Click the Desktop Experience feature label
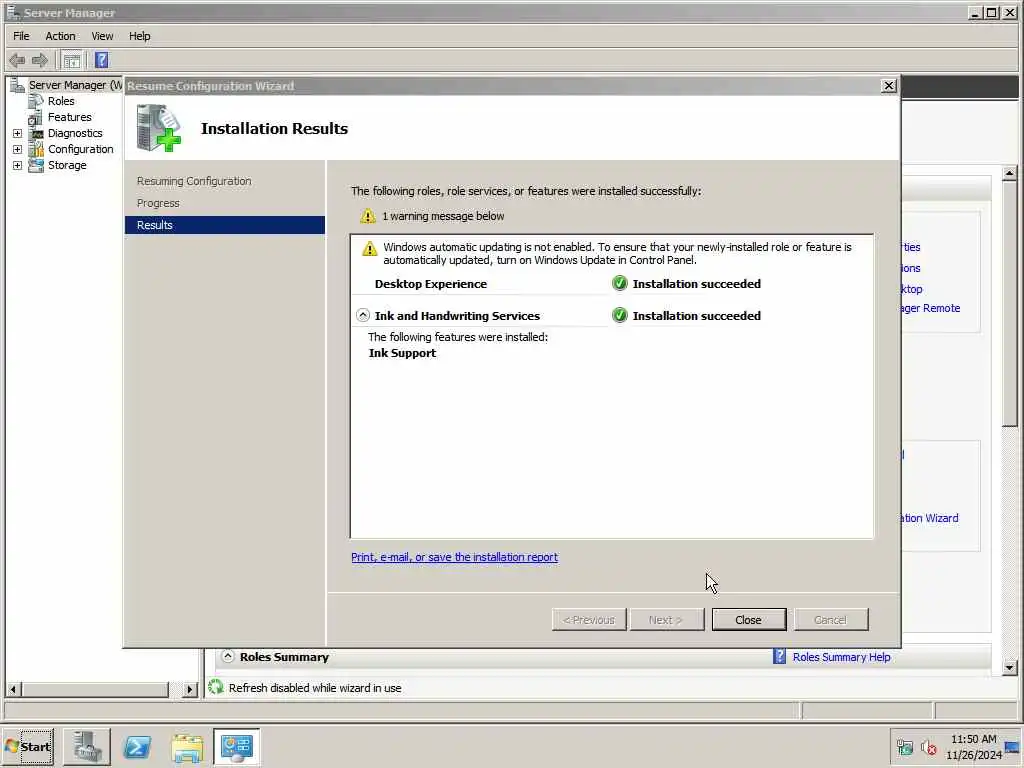This screenshot has width=1024, height=768. pos(430,284)
